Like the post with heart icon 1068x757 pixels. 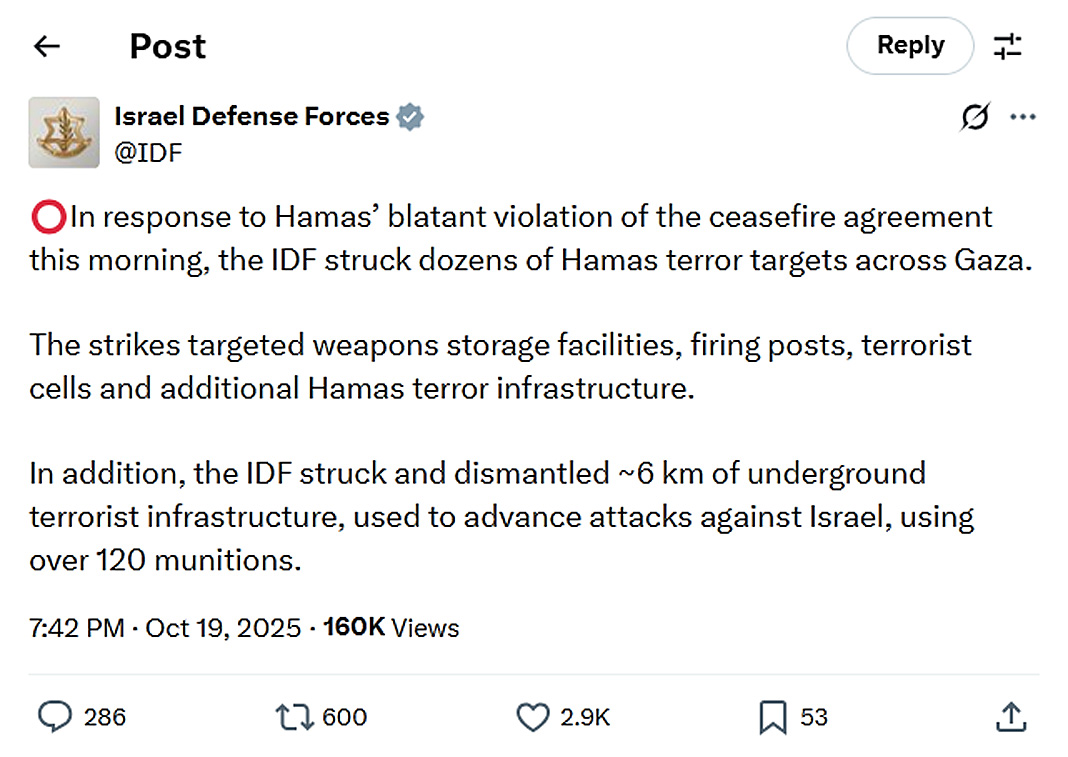[533, 716]
